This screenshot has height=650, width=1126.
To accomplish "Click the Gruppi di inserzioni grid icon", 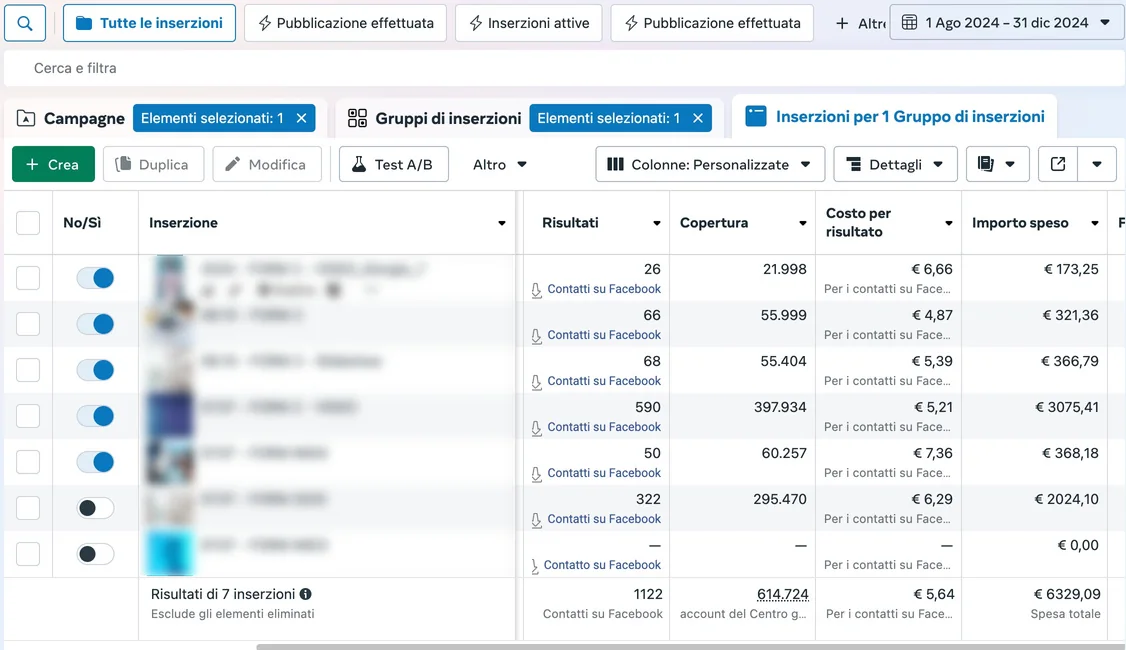I will pos(357,119).
